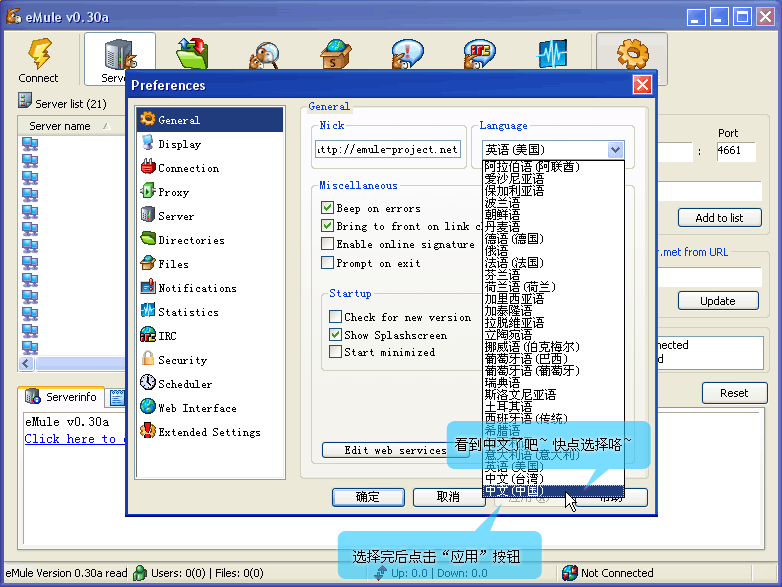
Task: Choose 土耳其语 in language list
Action: tap(554, 406)
